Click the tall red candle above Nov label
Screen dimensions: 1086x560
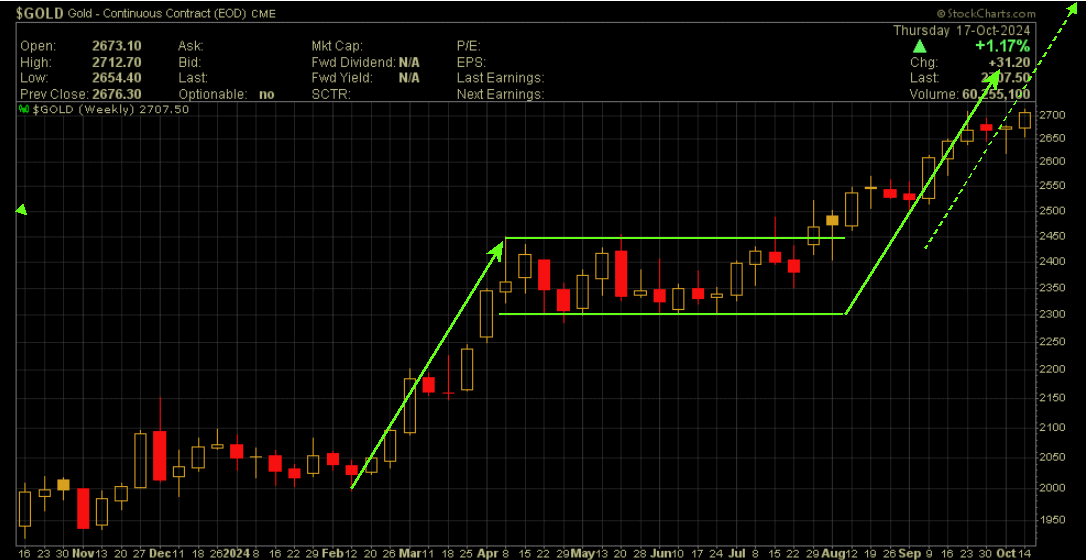(x=83, y=508)
